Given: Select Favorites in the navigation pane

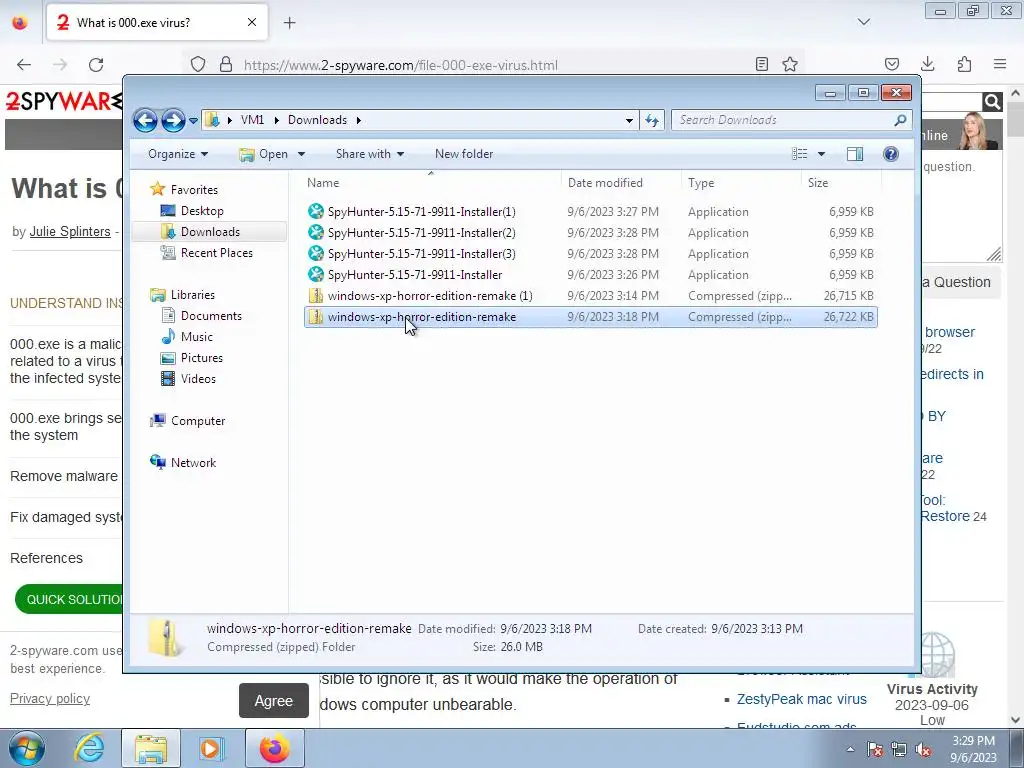Looking at the screenshot, I should 194,189.
